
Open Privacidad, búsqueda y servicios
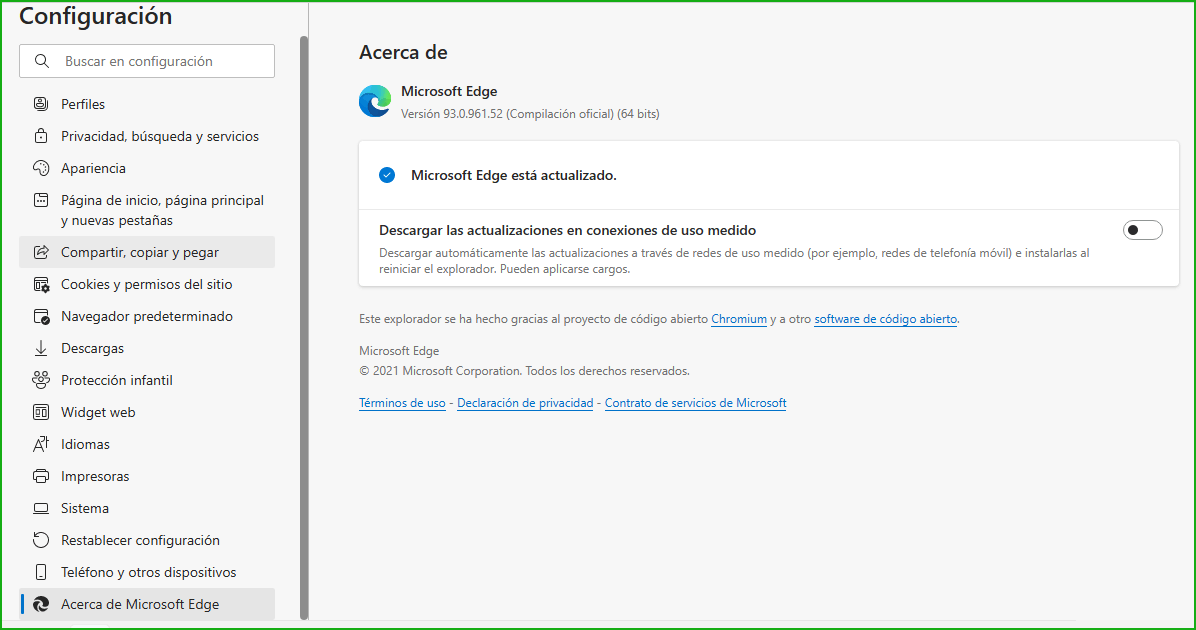pyautogui.click(x=146, y=136)
